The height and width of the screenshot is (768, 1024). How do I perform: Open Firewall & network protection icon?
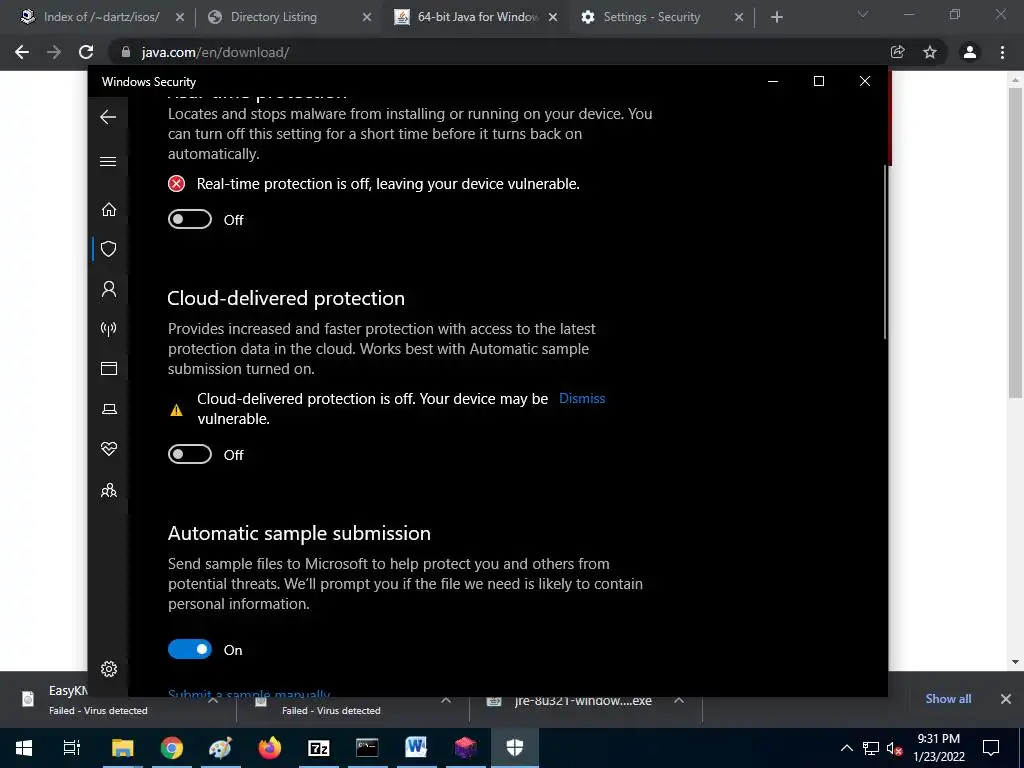108,328
